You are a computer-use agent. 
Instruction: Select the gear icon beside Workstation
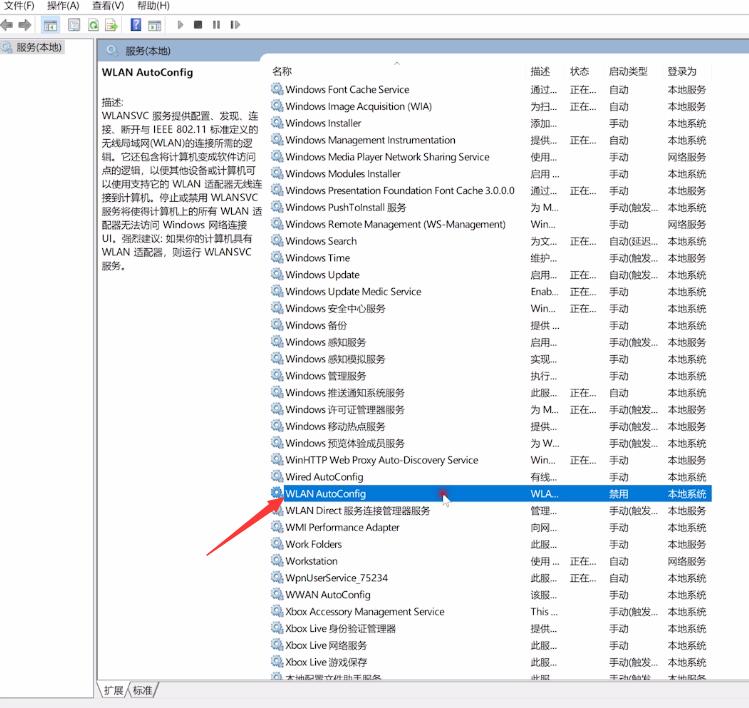coord(277,560)
